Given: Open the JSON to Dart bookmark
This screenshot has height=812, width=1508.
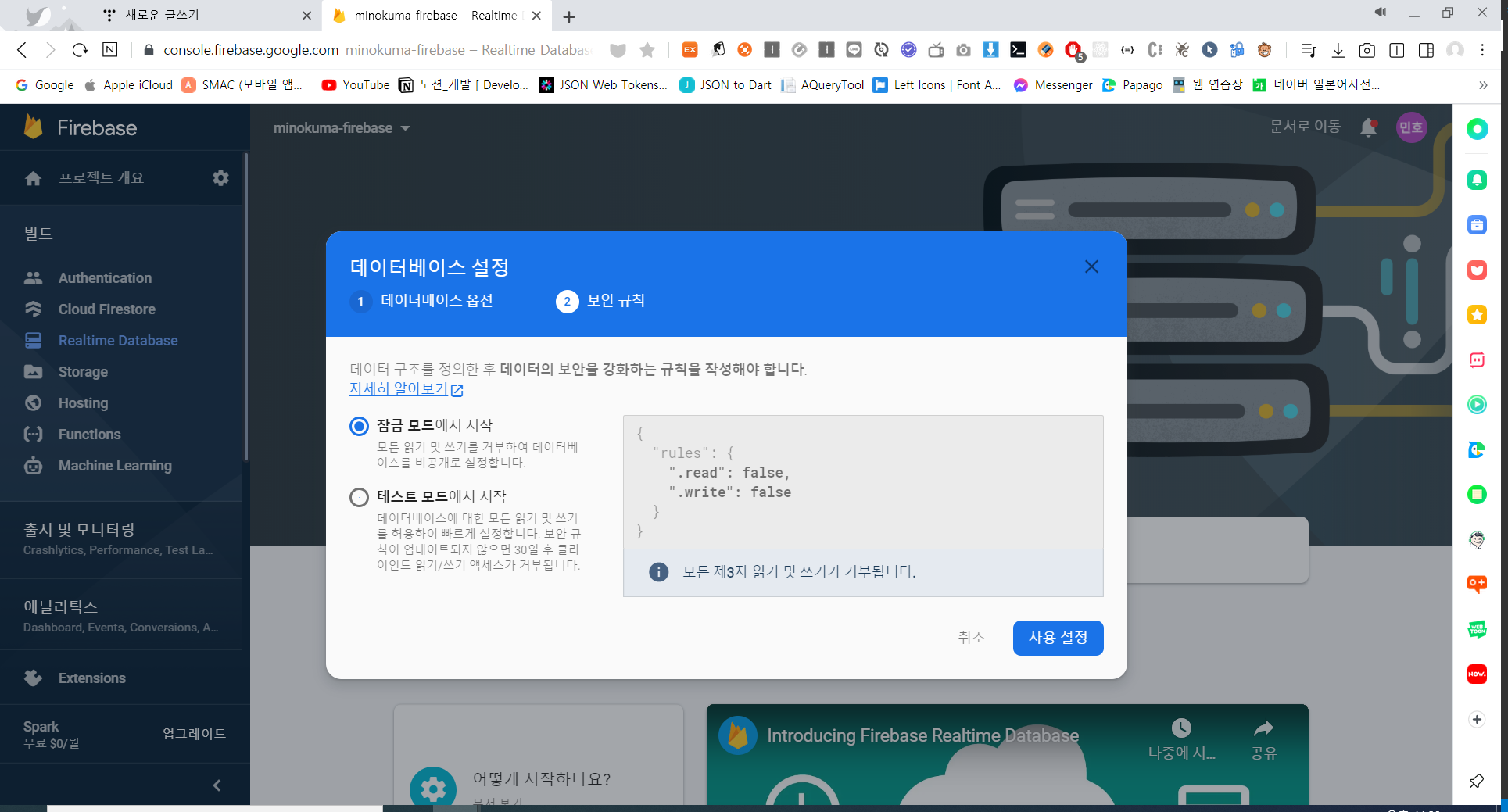Looking at the screenshot, I should point(725,85).
